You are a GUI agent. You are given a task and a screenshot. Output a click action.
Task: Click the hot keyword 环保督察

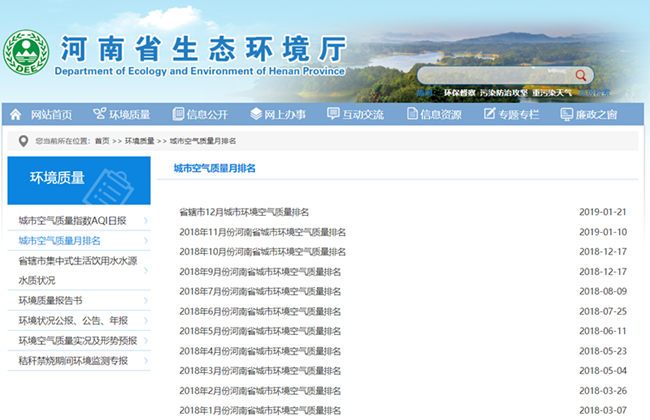click(459, 93)
